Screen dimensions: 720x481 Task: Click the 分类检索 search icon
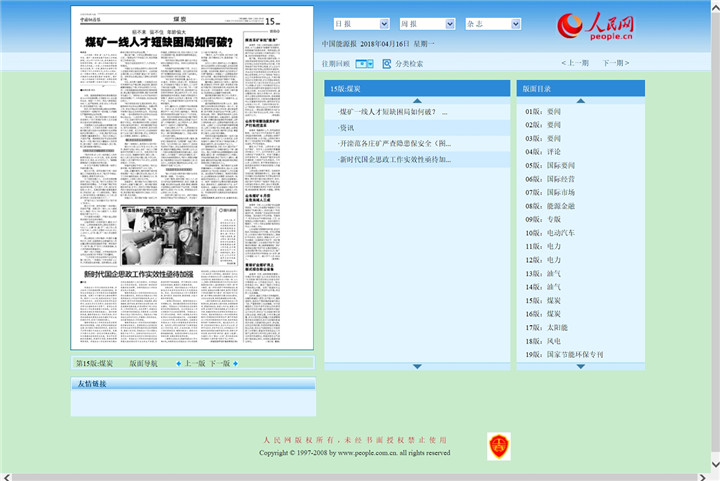[x=387, y=63]
